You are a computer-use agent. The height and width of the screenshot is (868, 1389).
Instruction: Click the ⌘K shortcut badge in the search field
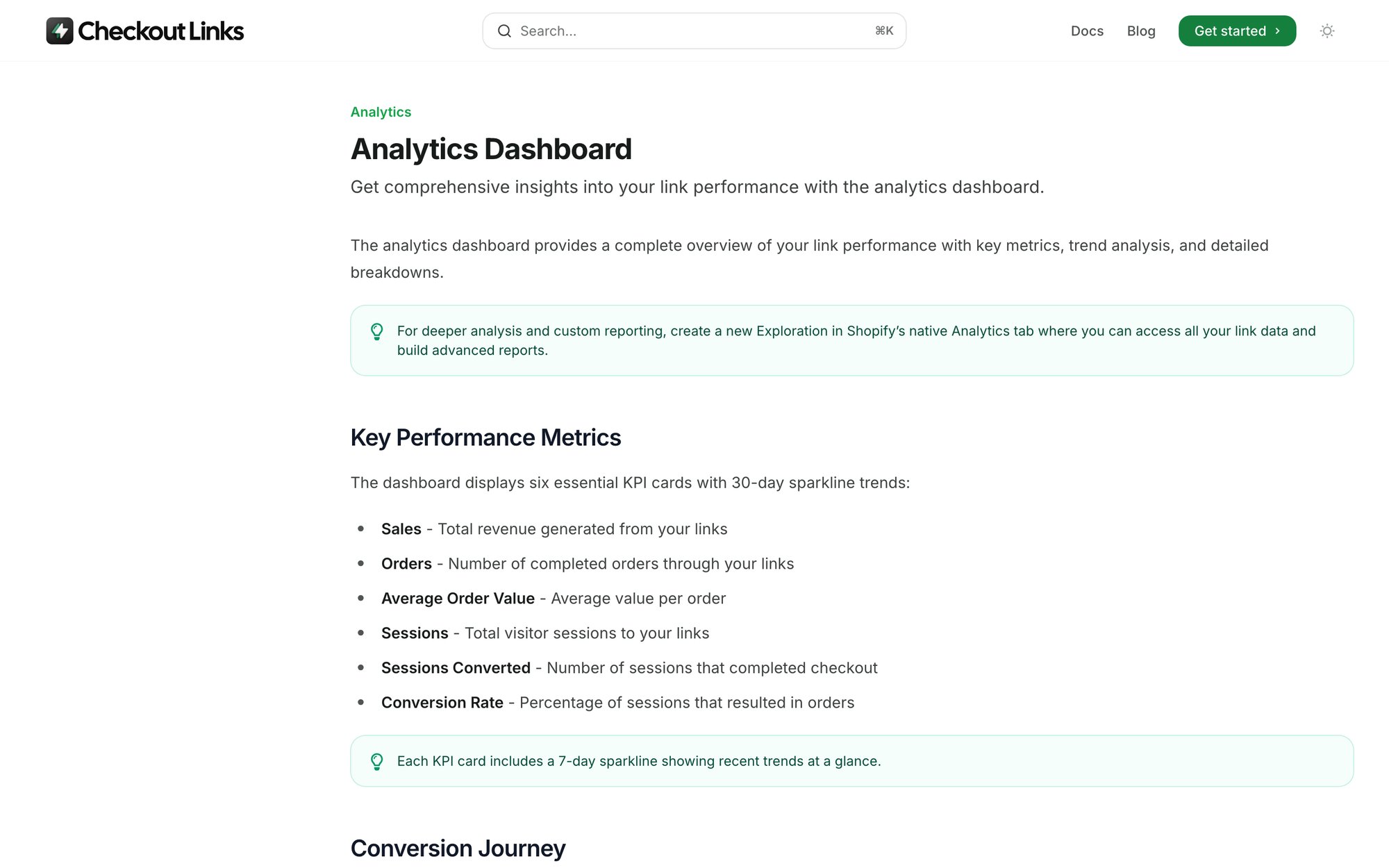[x=884, y=31]
